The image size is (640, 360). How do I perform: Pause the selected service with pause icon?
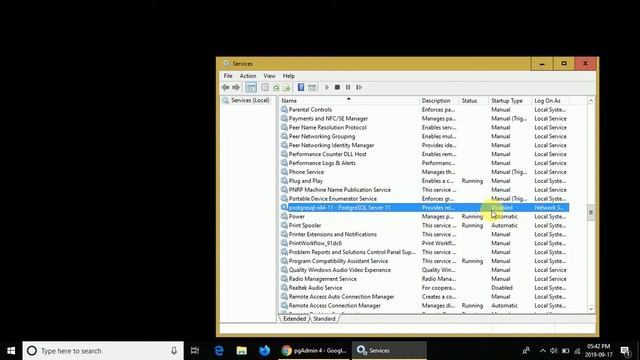(348, 87)
